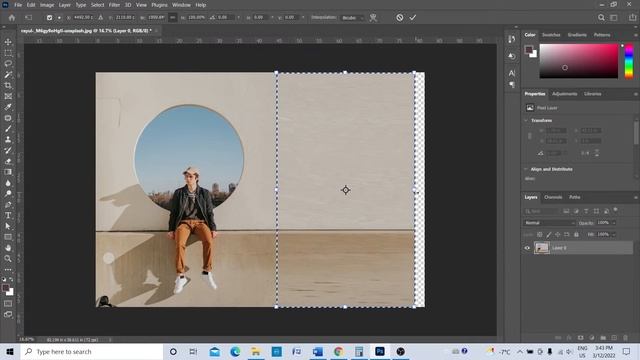Open the Opacity dropdown arrow
Viewport: 640px width, 360px height.
point(613,223)
